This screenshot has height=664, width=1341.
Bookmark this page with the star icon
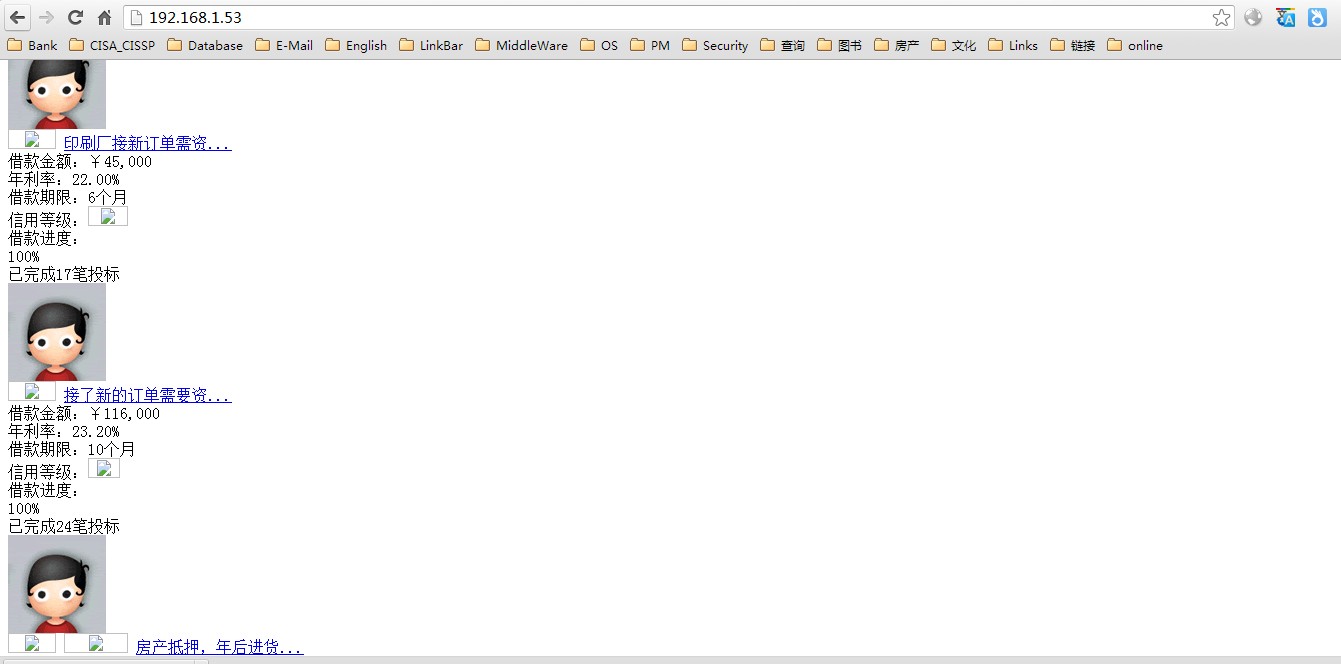pos(1221,18)
